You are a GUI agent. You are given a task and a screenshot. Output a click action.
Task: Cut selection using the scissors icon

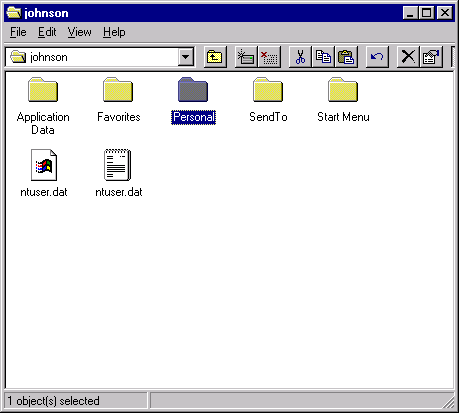(x=300, y=57)
